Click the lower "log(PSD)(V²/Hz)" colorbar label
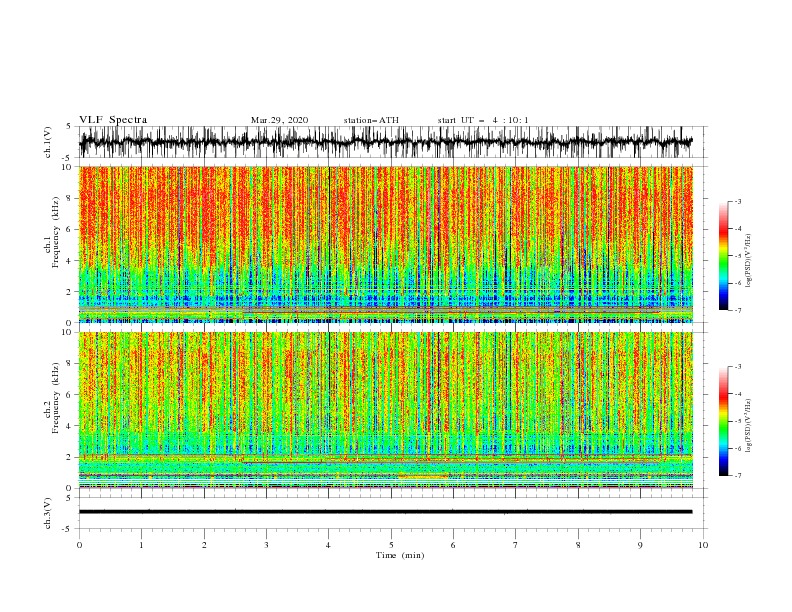The height and width of the screenshot is (612, 792). [749, 427]
